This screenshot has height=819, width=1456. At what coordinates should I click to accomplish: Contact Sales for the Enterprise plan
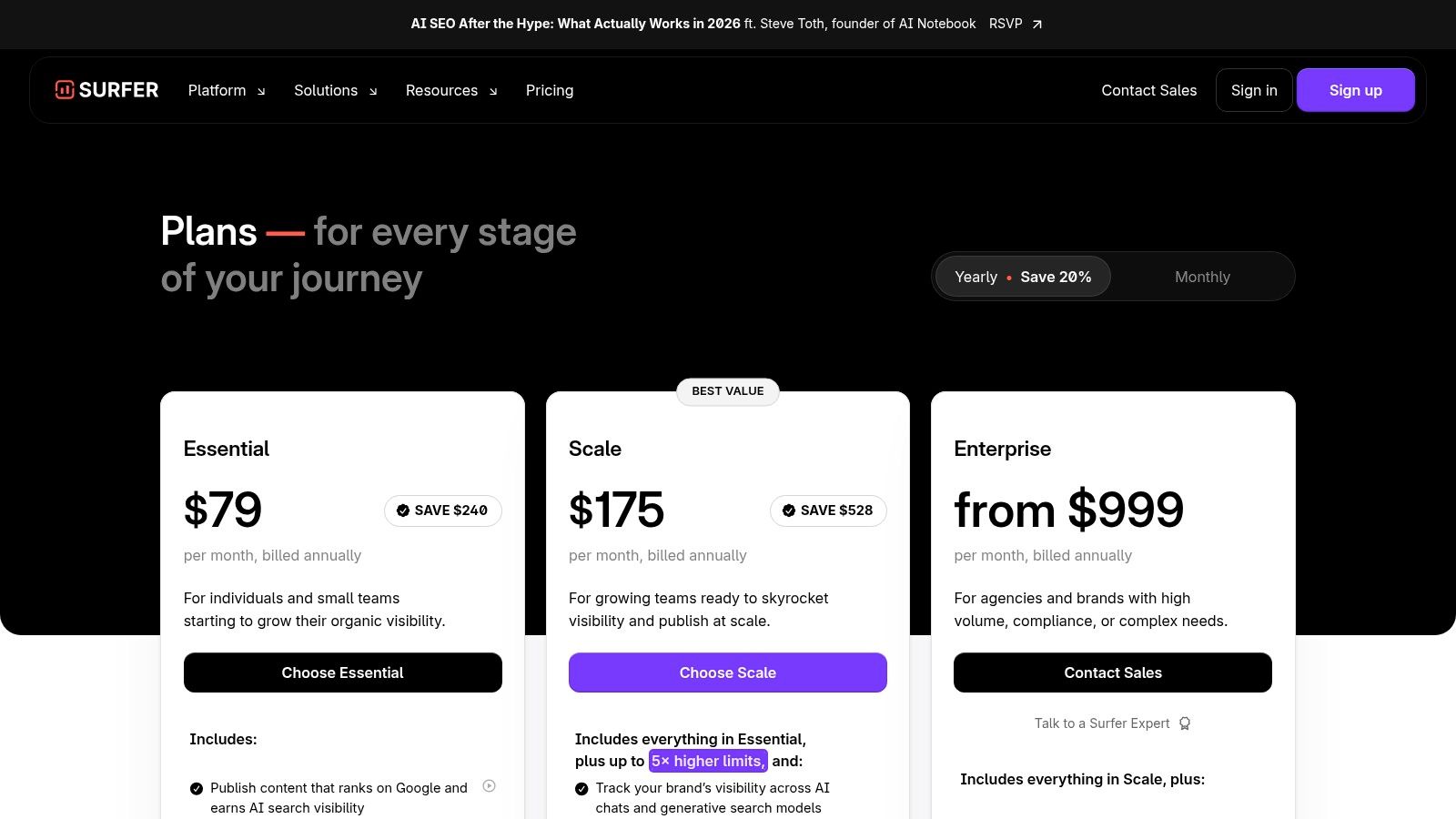[1112, 672]
